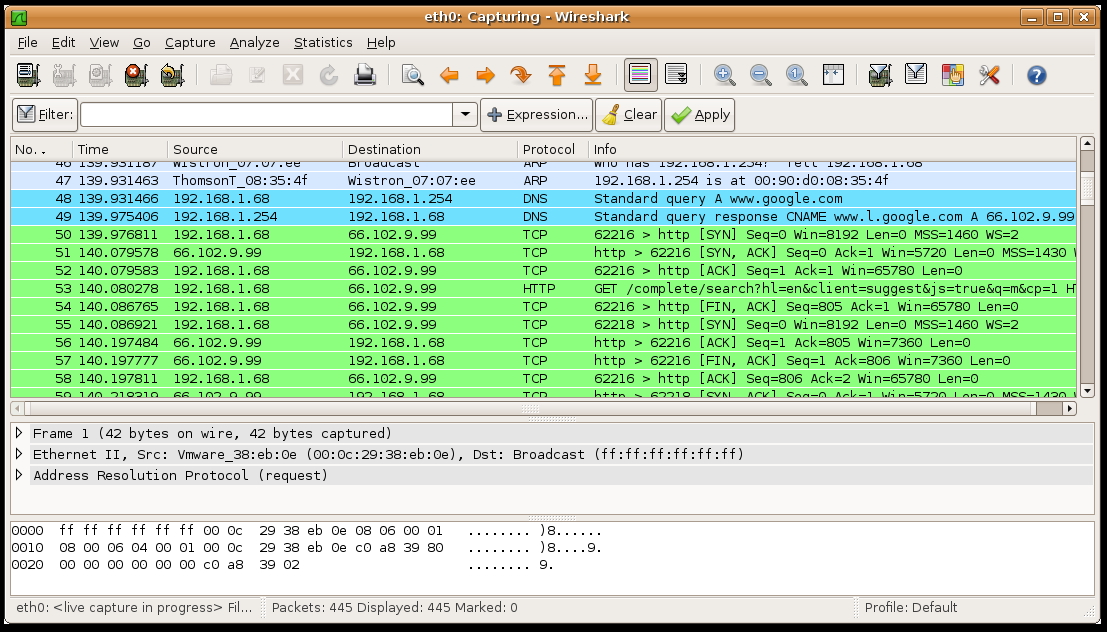Click the zoom out icon
Image resolution: width=1107 pixels, height=632 pixels.
click(760, 75)
